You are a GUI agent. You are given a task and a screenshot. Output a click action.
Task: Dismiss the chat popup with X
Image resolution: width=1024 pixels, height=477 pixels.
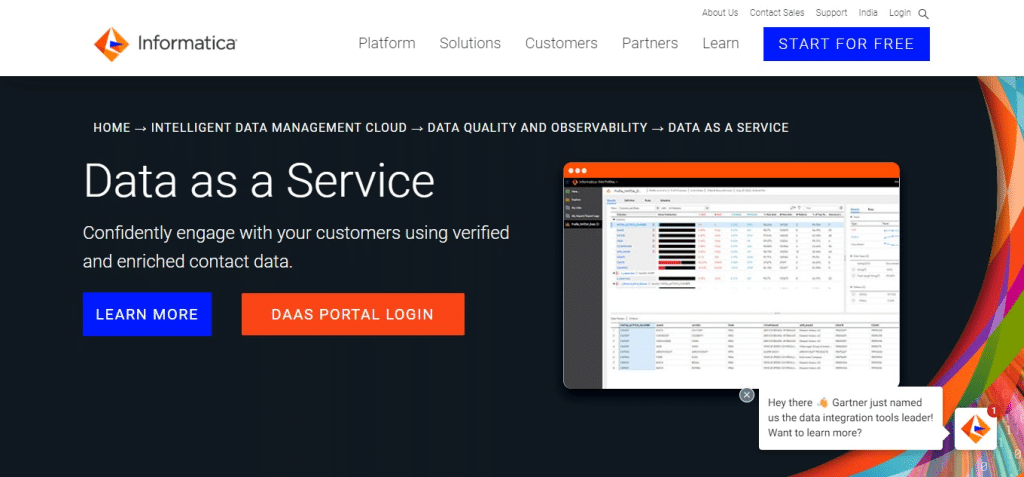tap(746, 395)
